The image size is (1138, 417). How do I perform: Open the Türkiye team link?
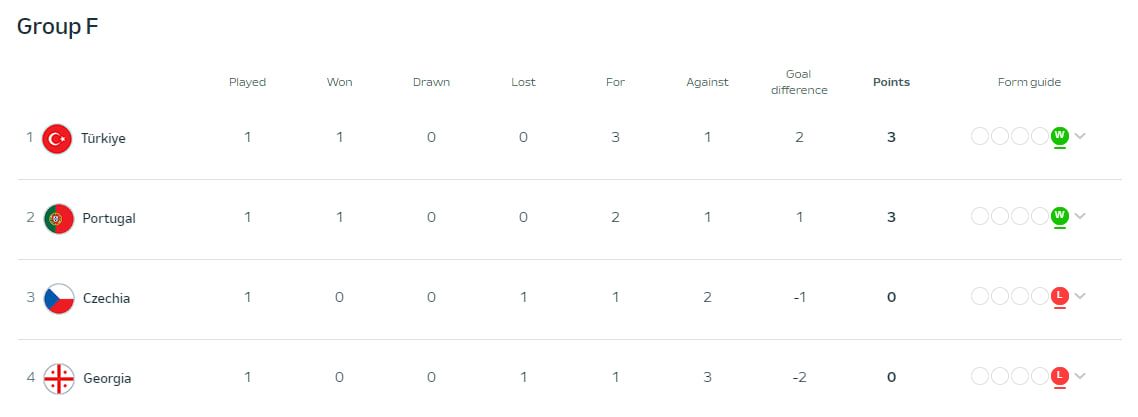[104, 138]
